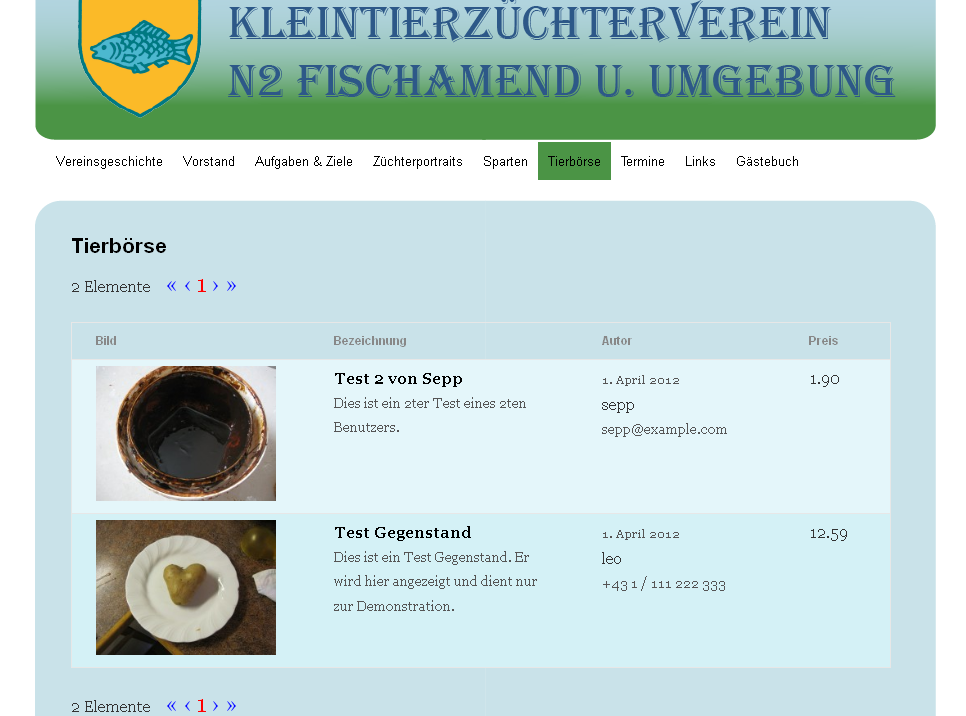This screenshot has height=716, width=966.
Task: Click page number 1 in top pagination
Action: pos(201,286)
